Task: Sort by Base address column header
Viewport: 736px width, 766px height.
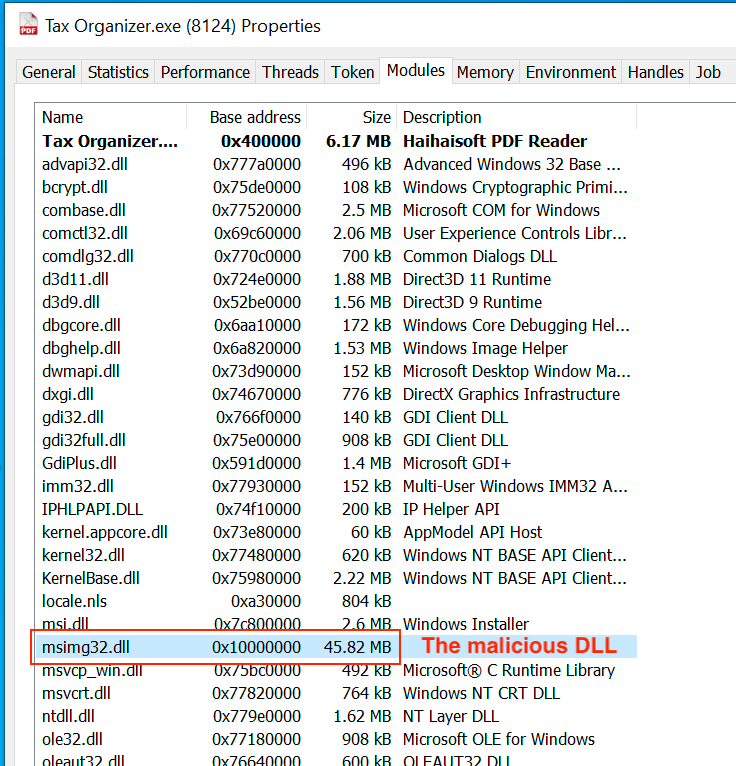Action: click(247, 117)
